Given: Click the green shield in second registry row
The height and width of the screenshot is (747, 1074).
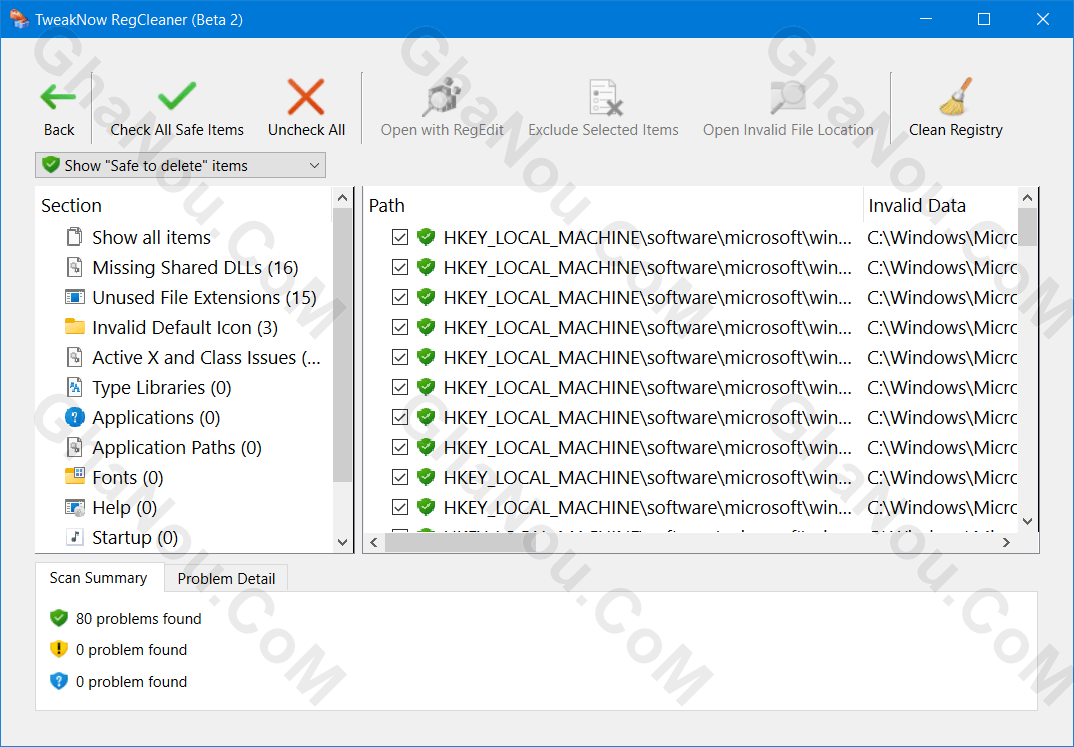Looking at the screenshot, I should click(426, 267).
